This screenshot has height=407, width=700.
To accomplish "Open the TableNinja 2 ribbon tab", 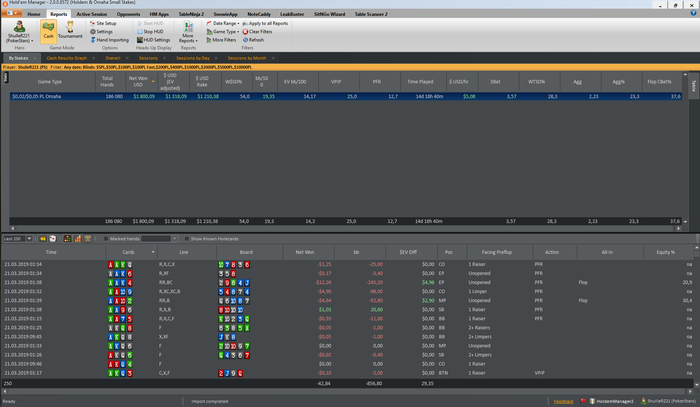I will click(191, 14).
